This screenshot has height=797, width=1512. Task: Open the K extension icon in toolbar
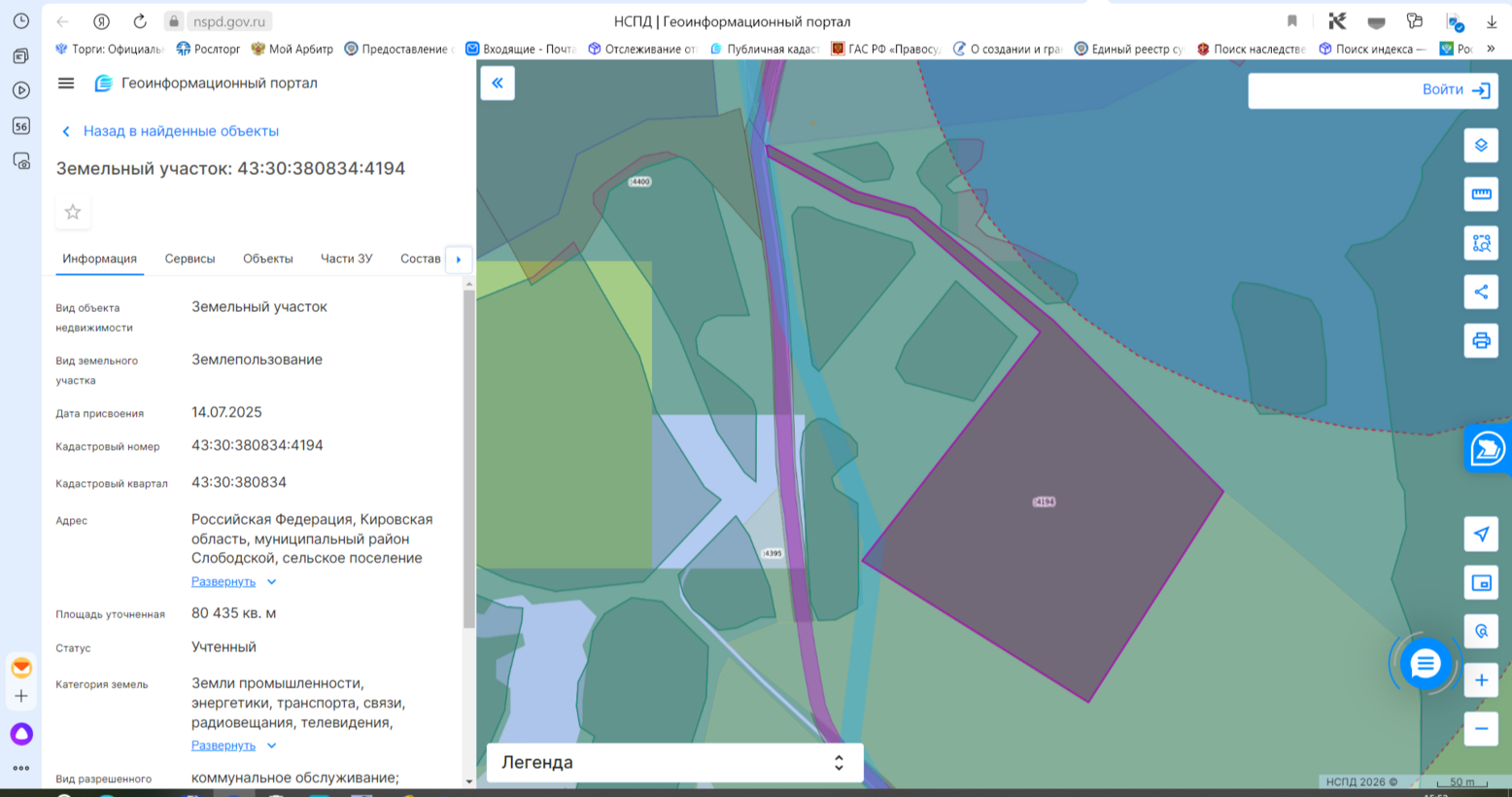[1337, 21]
